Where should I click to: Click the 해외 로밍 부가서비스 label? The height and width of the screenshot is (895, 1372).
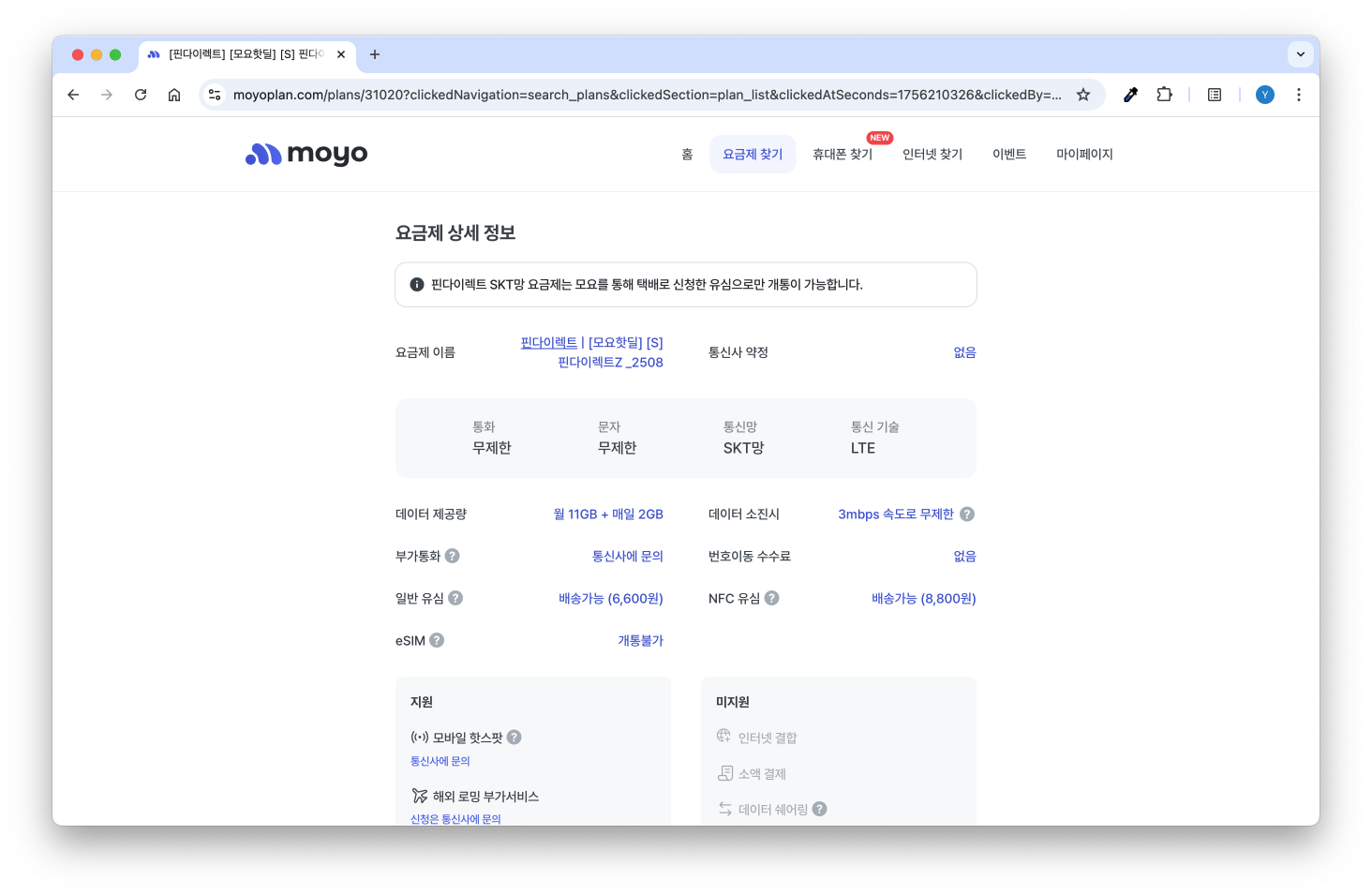[x=485, y=796]
